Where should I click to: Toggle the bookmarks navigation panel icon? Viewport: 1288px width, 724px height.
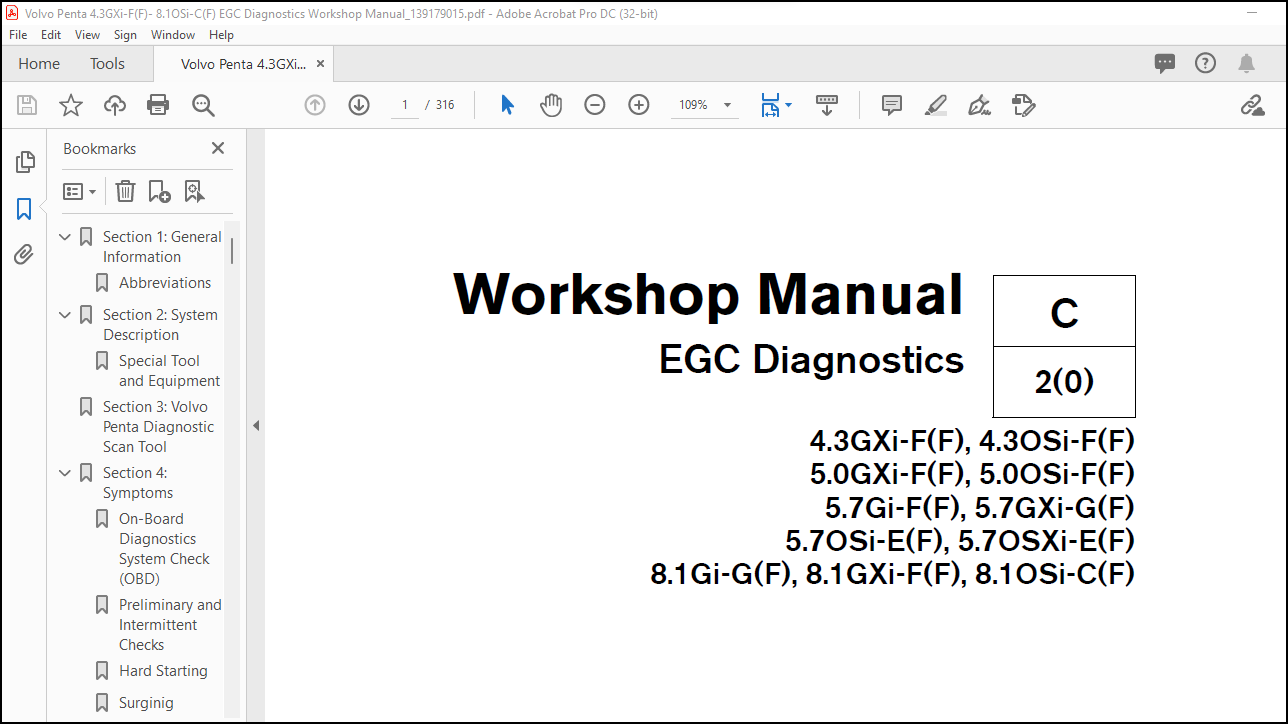click(25, 209)
